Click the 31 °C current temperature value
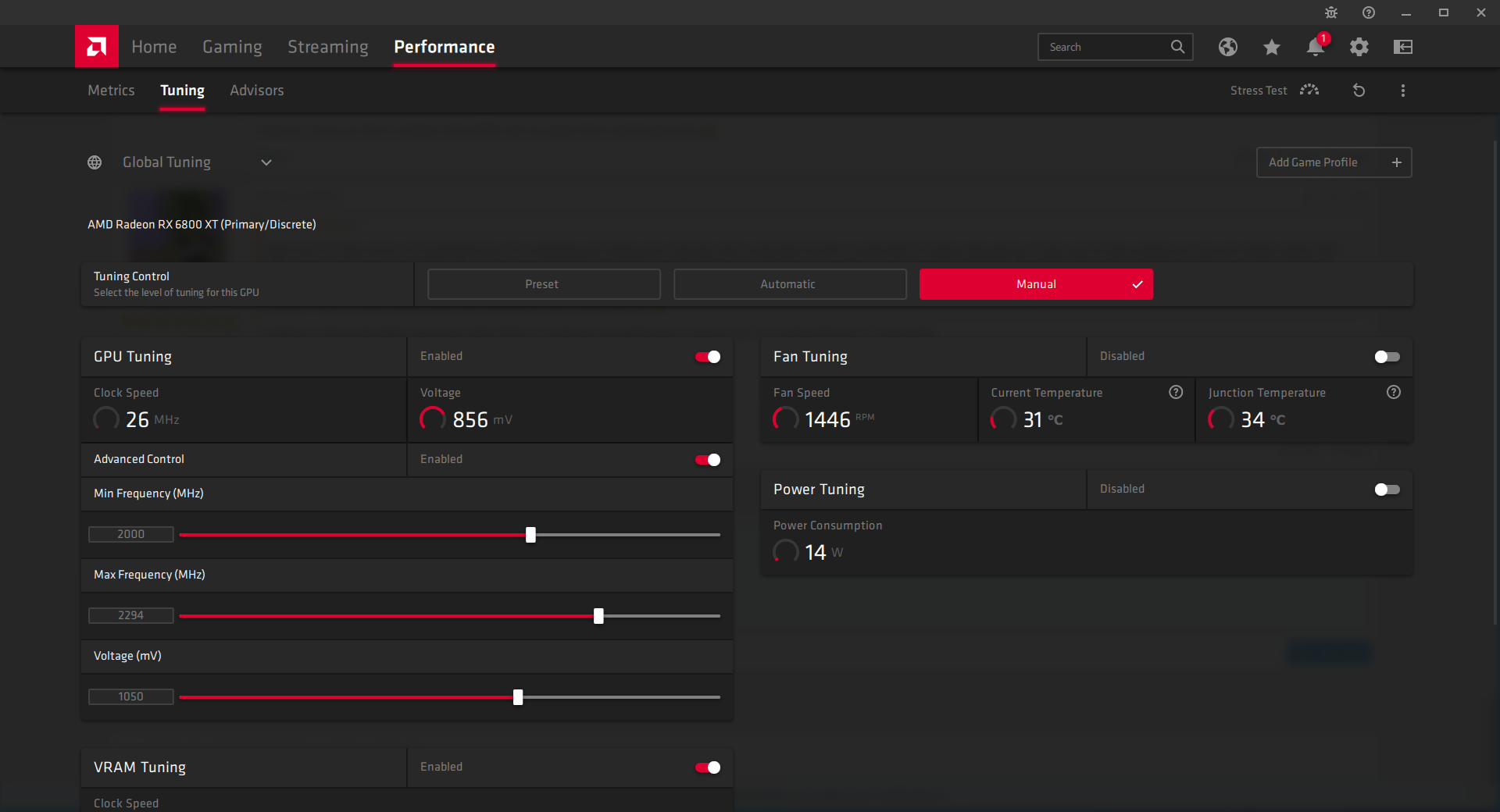The width and height of the screenshot is (1500, 812). click(1043, 419)
